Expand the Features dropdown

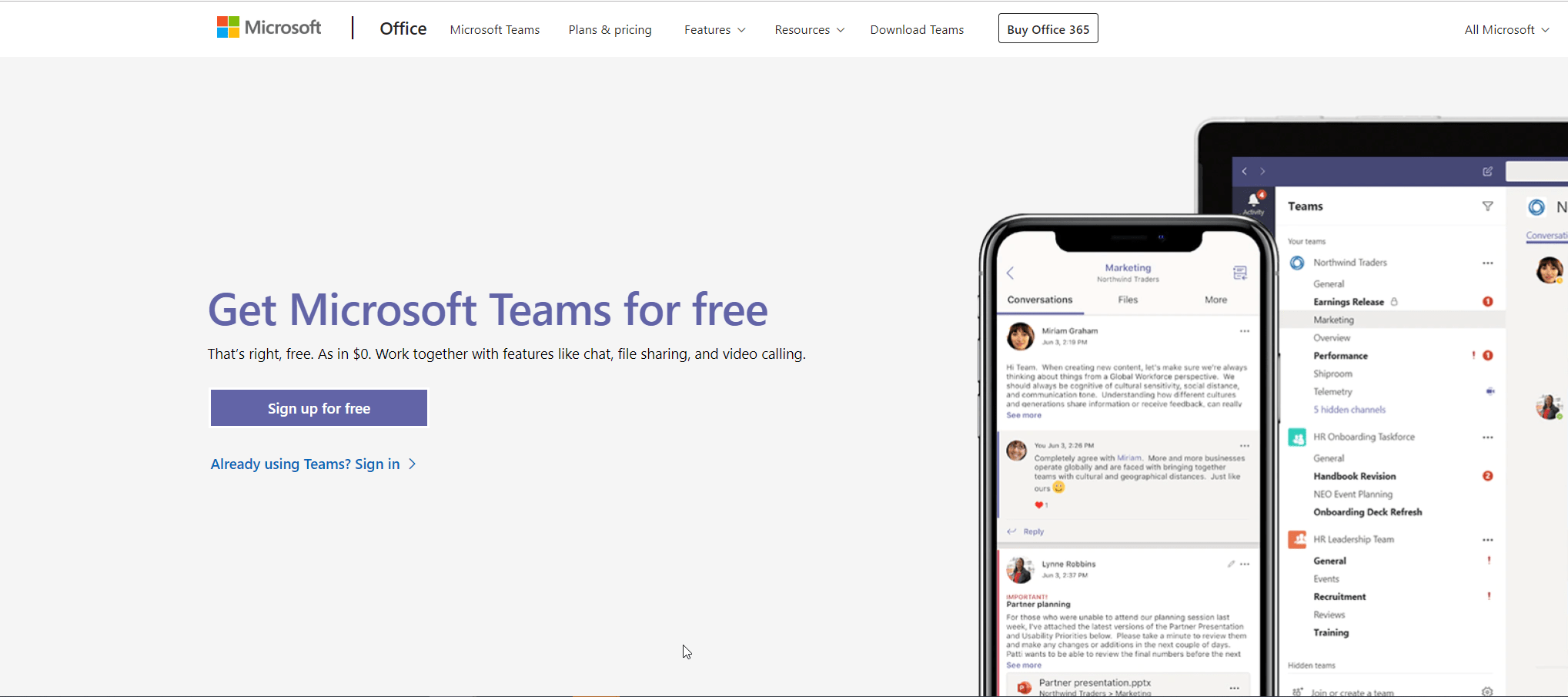click(x=714, y=30)
